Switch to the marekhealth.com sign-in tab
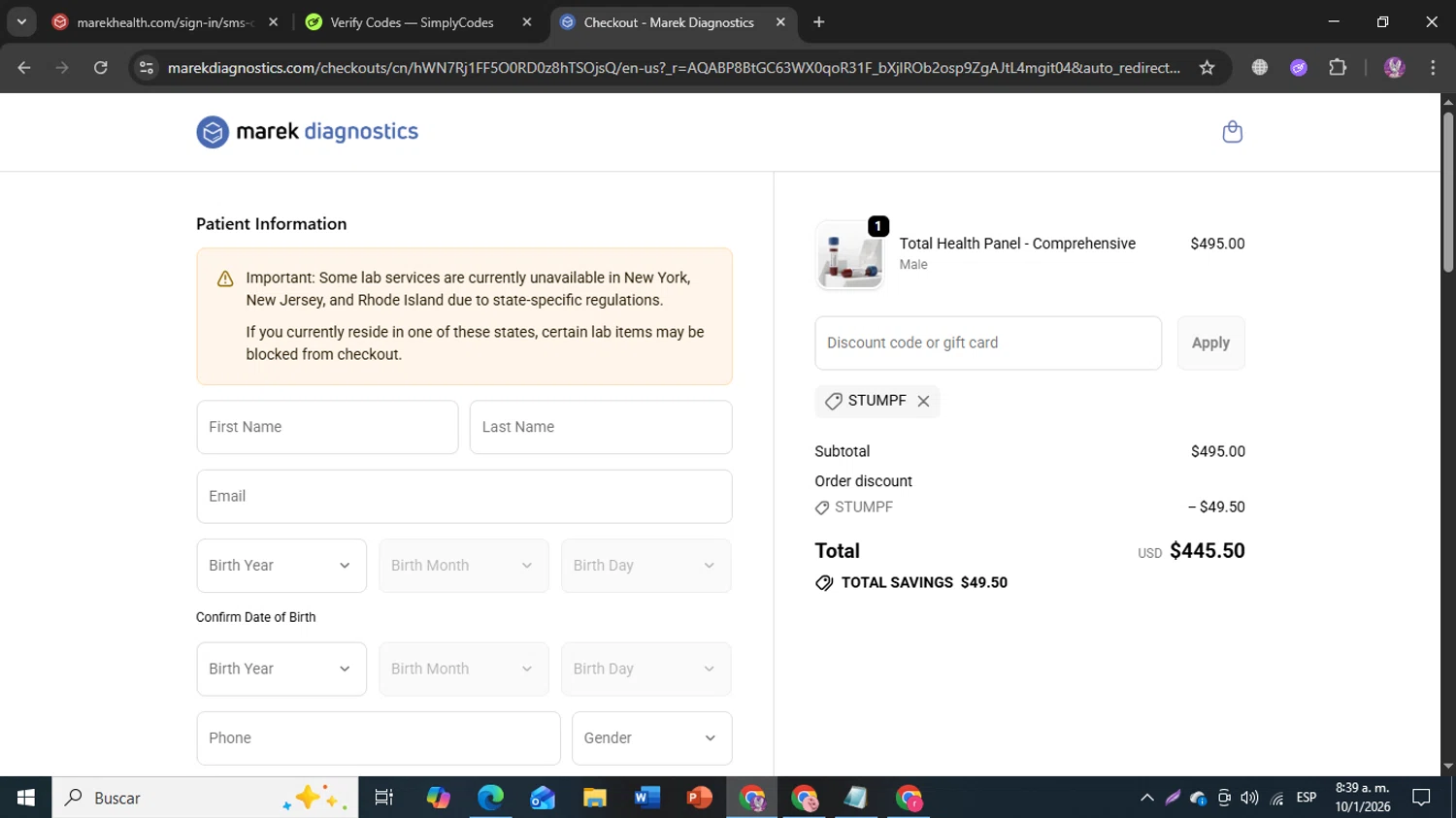 tap(165, 22)
